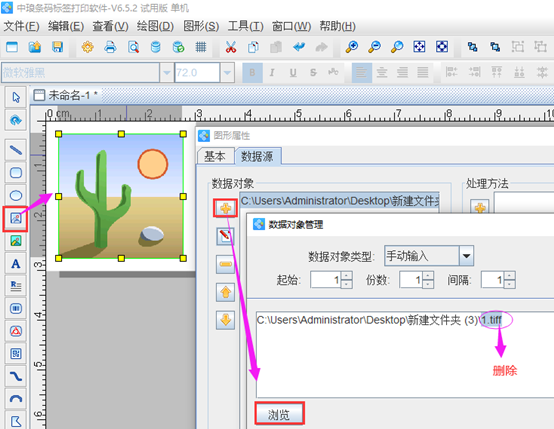
Task: Toggle Italic formatting button
Action: tap(272, 73)
